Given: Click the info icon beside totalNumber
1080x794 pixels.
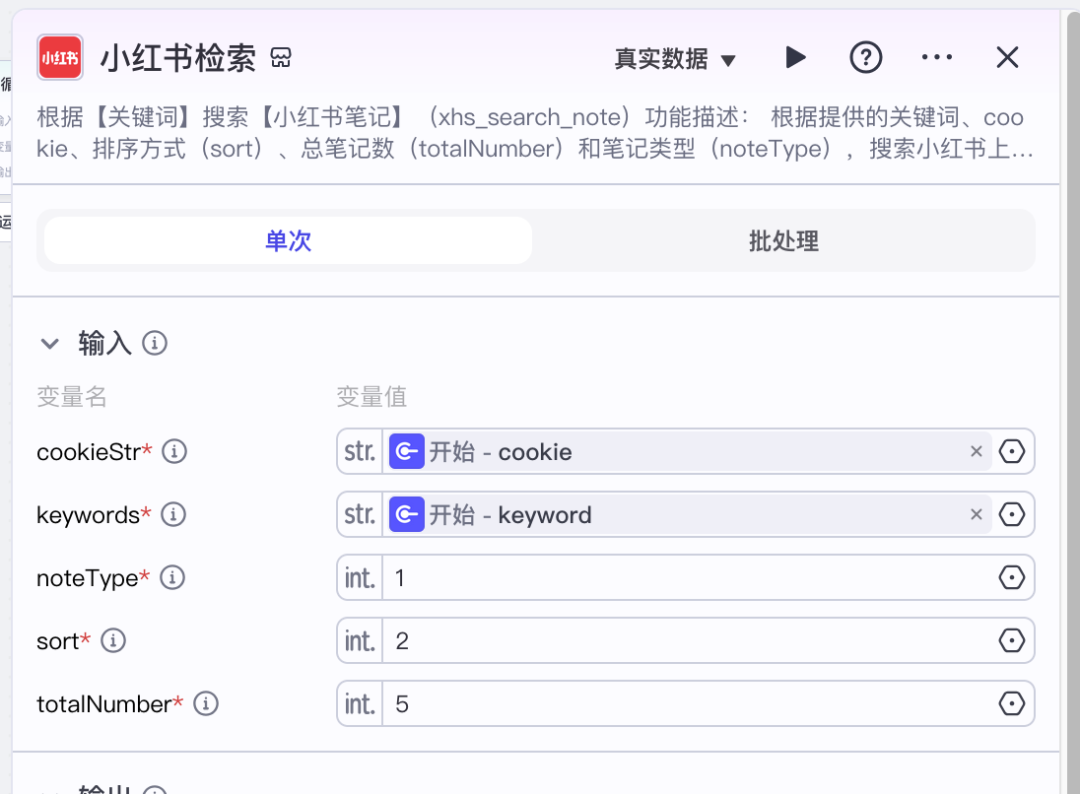Looking at the screenshot, I should [206, 704].
